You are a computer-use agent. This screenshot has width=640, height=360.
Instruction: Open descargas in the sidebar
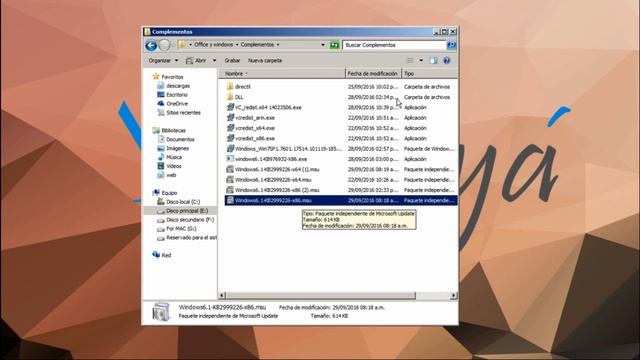pos(178,86)
